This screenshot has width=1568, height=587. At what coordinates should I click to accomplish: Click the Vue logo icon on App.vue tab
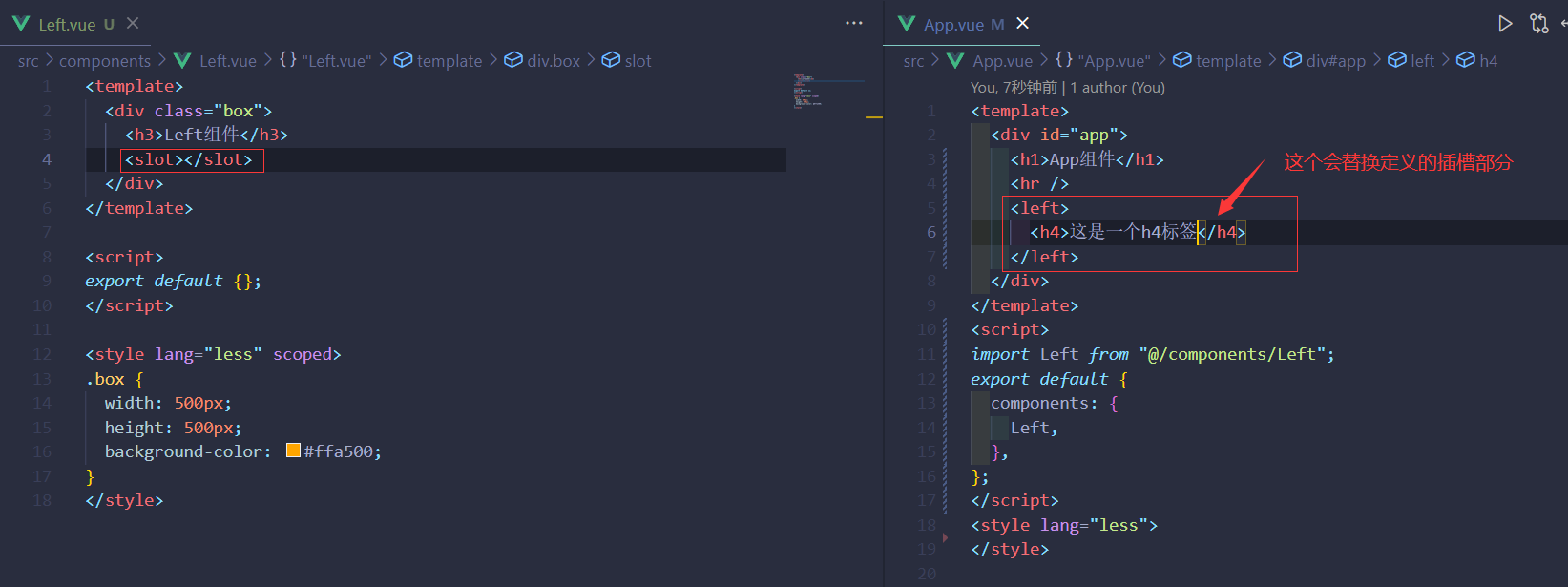click(907, 24)
